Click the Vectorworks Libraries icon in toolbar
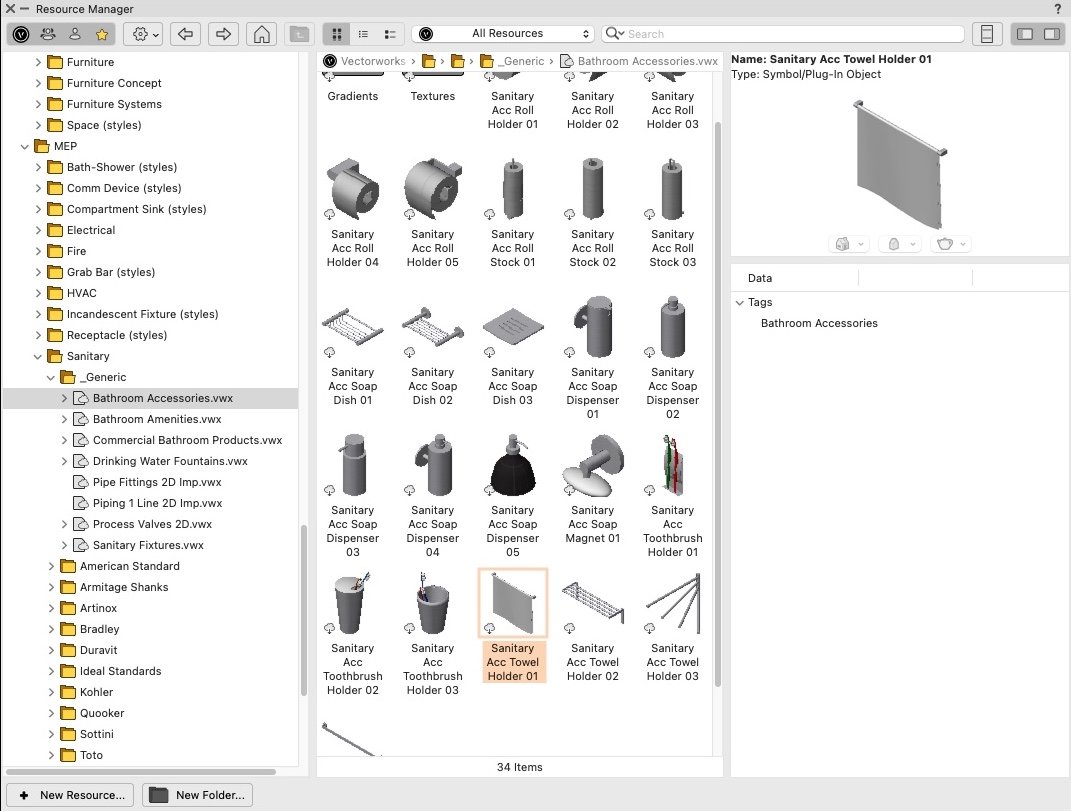1071x811 pixels. (x=21, y=34)
